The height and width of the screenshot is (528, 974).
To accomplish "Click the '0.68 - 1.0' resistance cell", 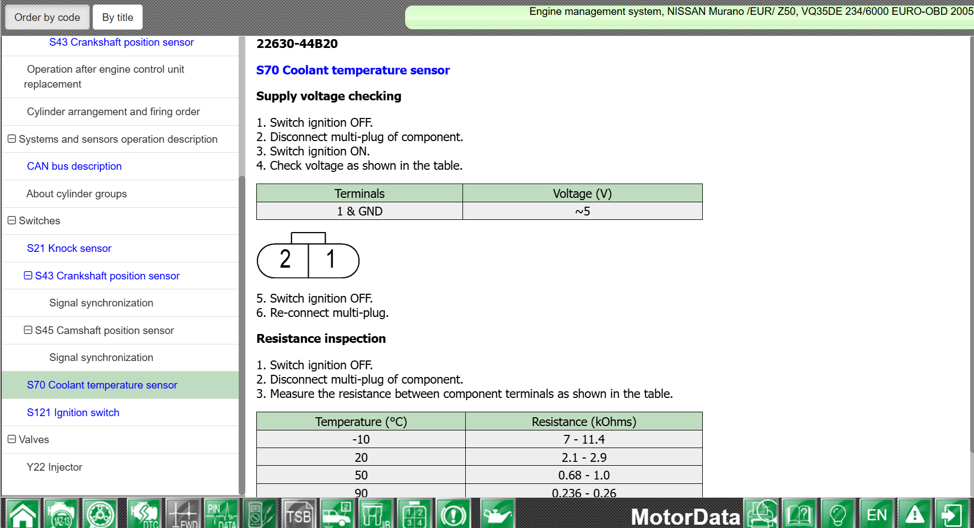I will click(584, 475).
